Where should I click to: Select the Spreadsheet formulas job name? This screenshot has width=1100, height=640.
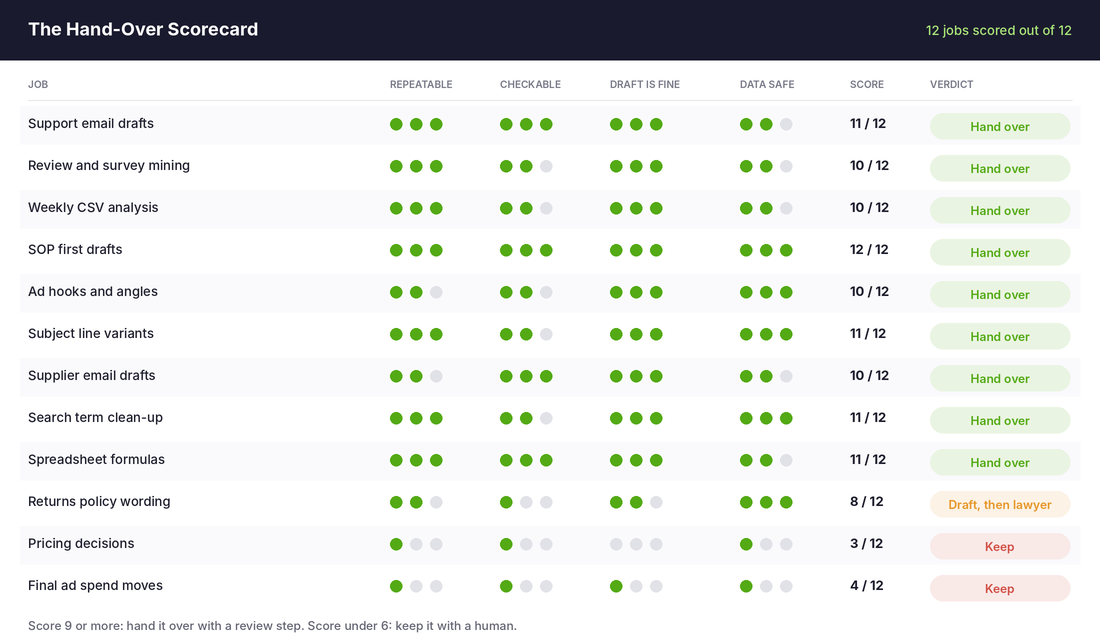coord(96,460)
